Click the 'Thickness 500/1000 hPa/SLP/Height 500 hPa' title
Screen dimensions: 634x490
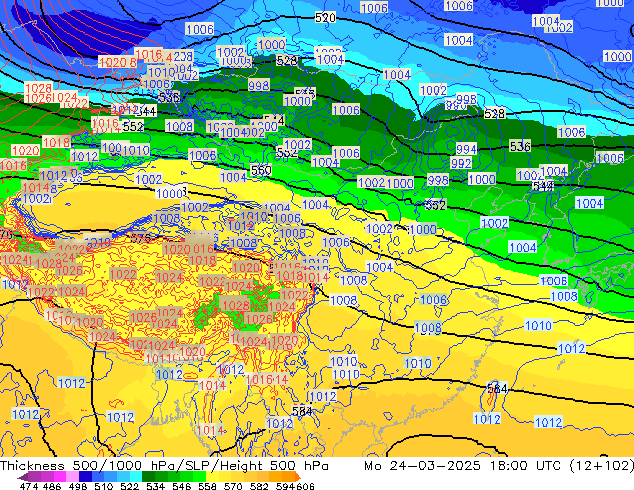click(x=164, y=466)
